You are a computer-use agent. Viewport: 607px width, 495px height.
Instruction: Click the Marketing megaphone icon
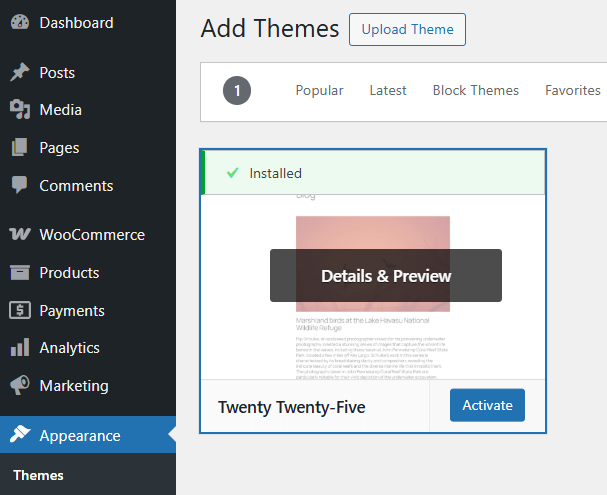click(19, 386)
